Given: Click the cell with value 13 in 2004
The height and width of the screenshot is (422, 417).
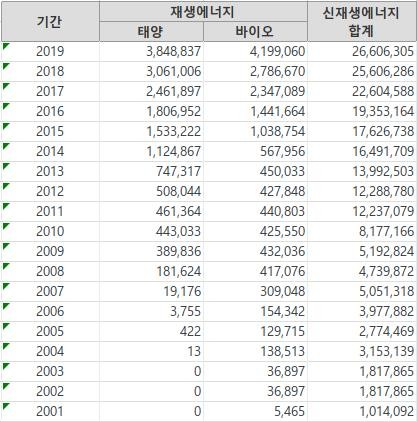Looking at the screenshot, I should pos(151,351).
